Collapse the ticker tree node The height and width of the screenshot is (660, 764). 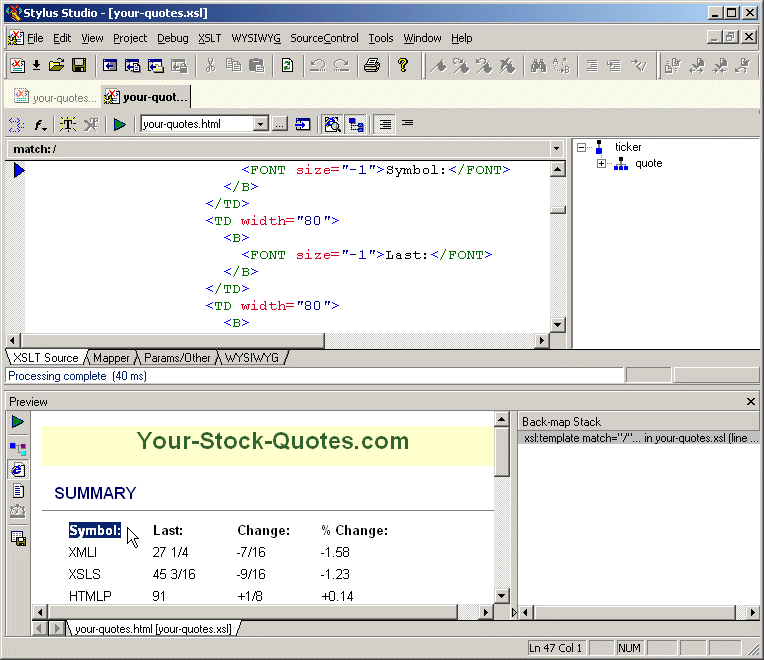tap(582, 147)
